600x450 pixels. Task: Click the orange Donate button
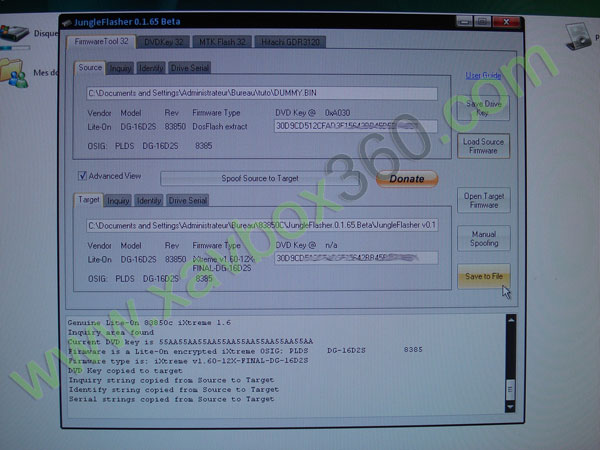[x=407, y=179]
